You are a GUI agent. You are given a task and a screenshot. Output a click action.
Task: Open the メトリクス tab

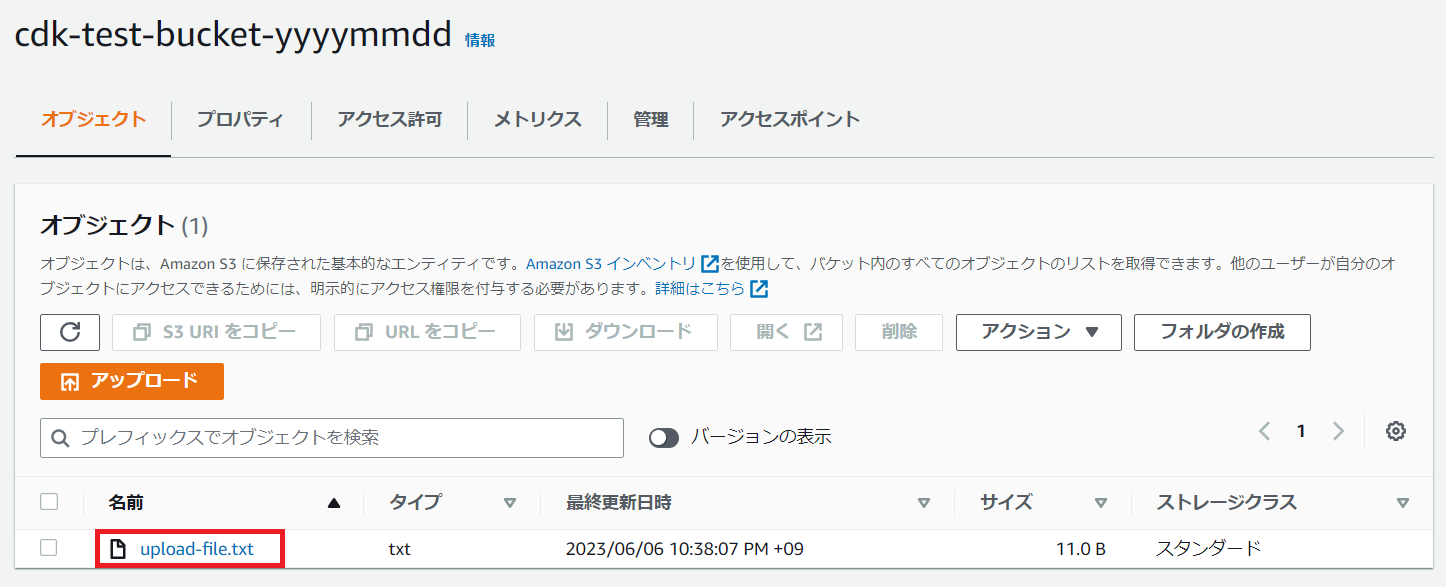pyautogui.click(x=537, y=120)
